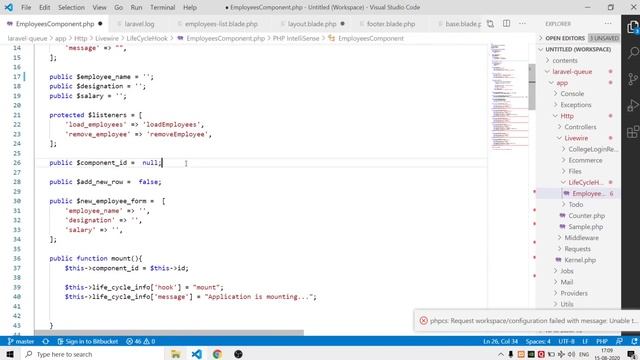Click the VS Code logo icon
Viewport: 640px width, 360px height.
coord(9,7)
